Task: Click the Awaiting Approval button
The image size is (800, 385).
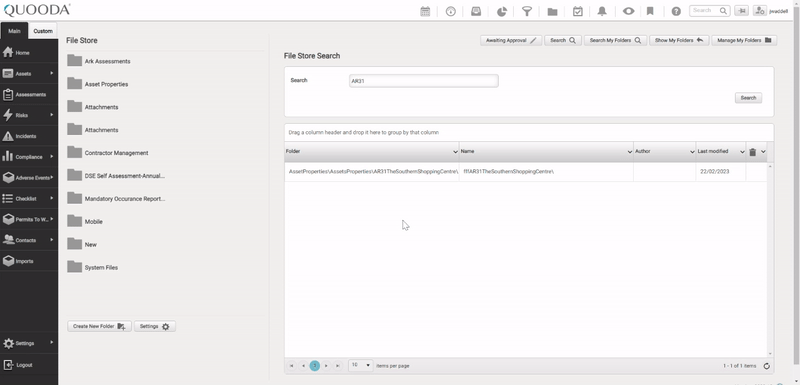Action: coord(511,40)
